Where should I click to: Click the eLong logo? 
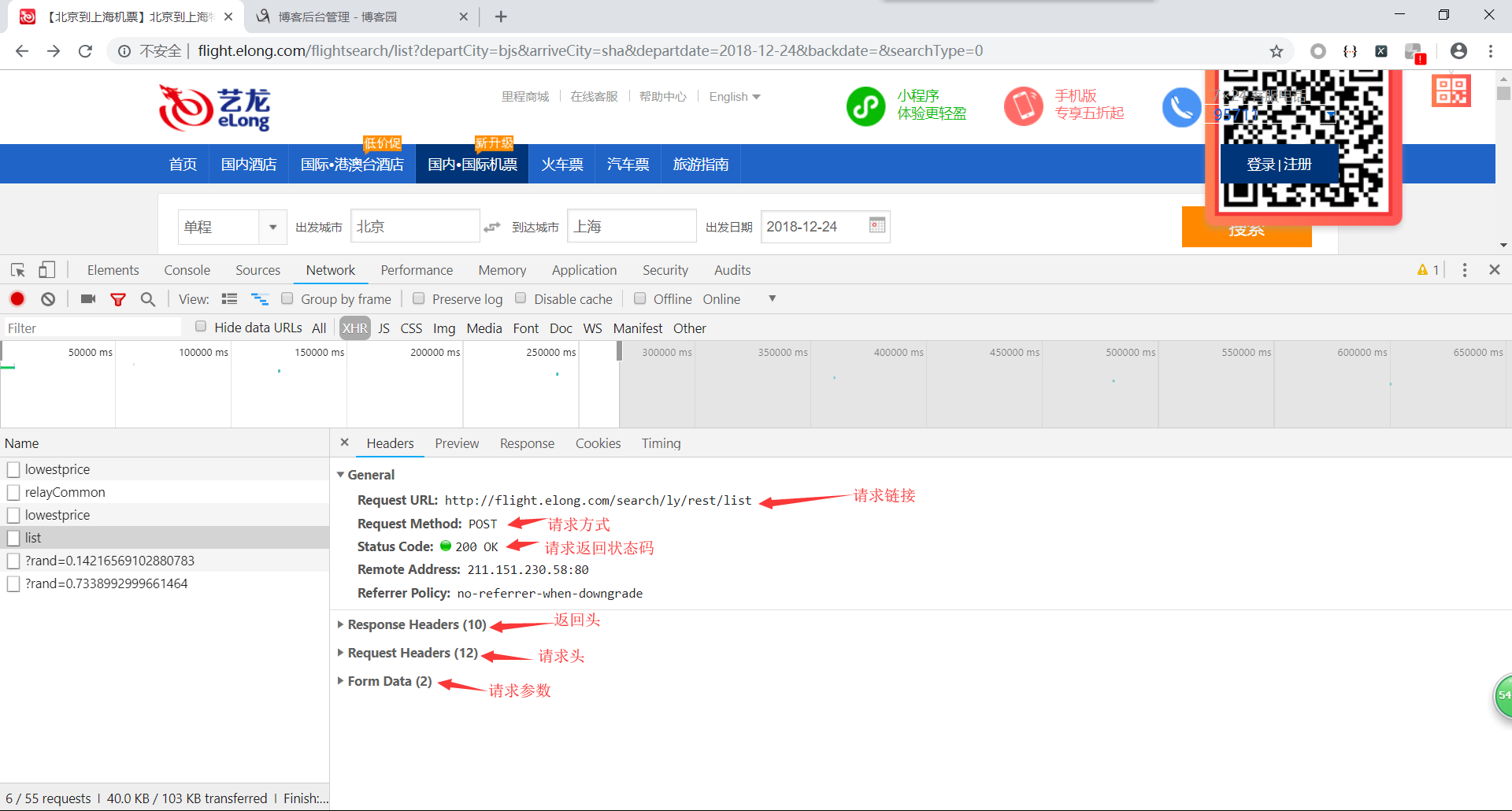(x=214, y=108)
